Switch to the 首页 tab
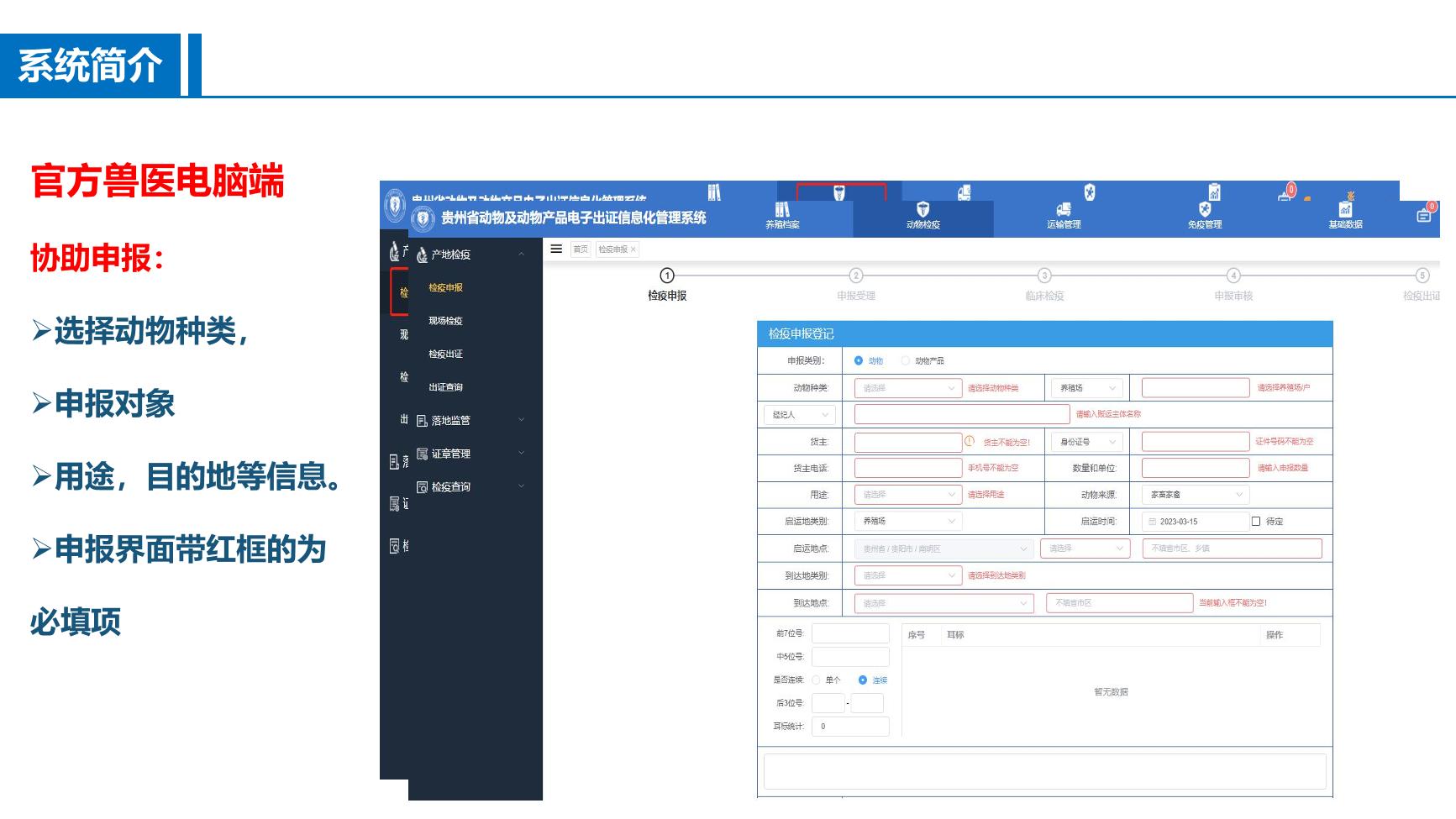 pos(581,249)
